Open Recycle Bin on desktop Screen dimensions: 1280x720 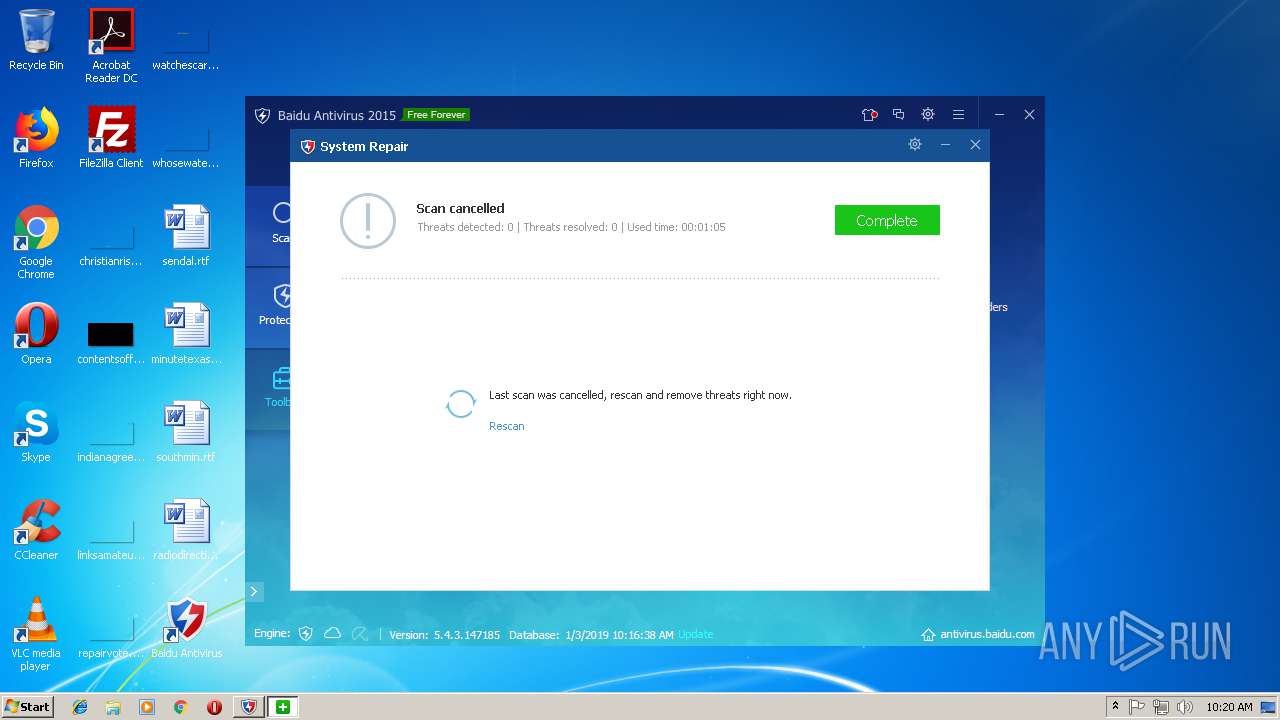tap(36, 41)
